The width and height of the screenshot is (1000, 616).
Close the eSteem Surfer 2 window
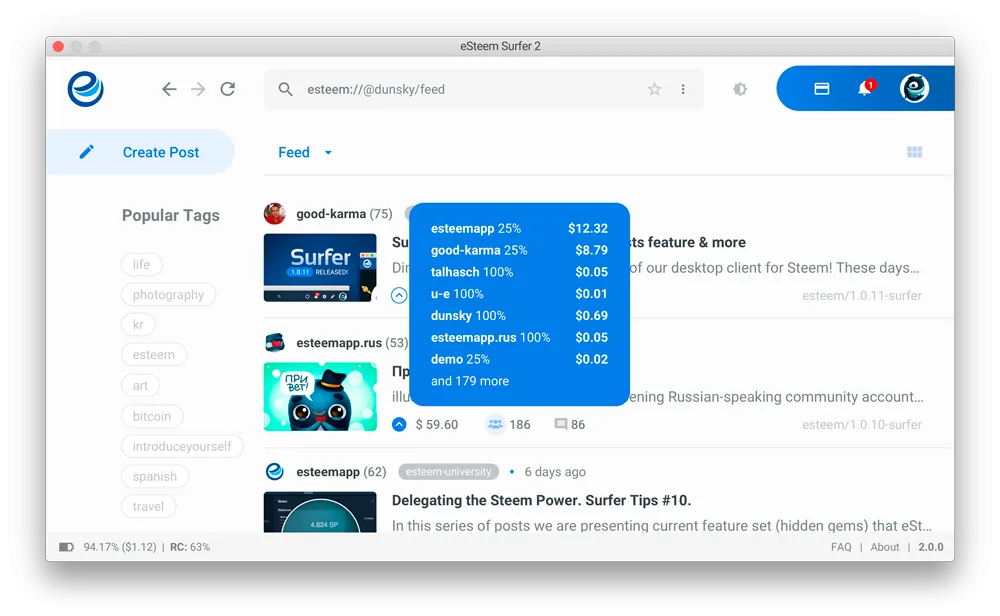tap(59, 47)
